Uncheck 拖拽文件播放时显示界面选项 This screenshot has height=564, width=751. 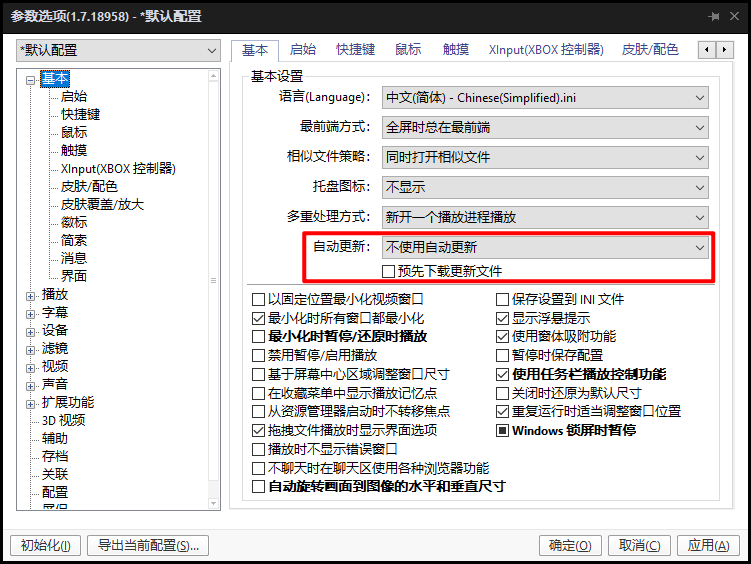pyautogui.click(x=259, y=430)
